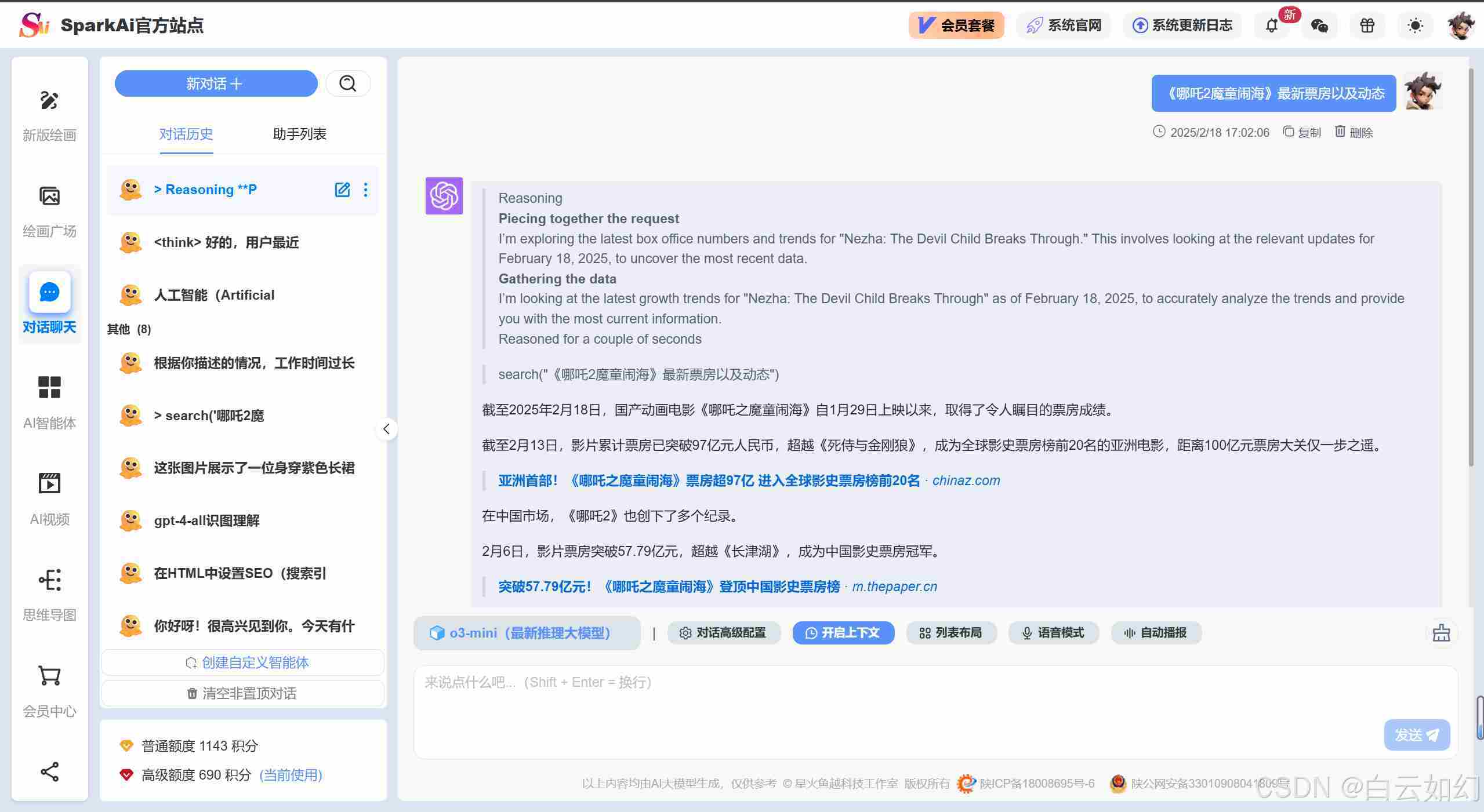Screen dimensions: 1484x812
Task: Select the 对话历史 tab
Action: click(186, 134)
